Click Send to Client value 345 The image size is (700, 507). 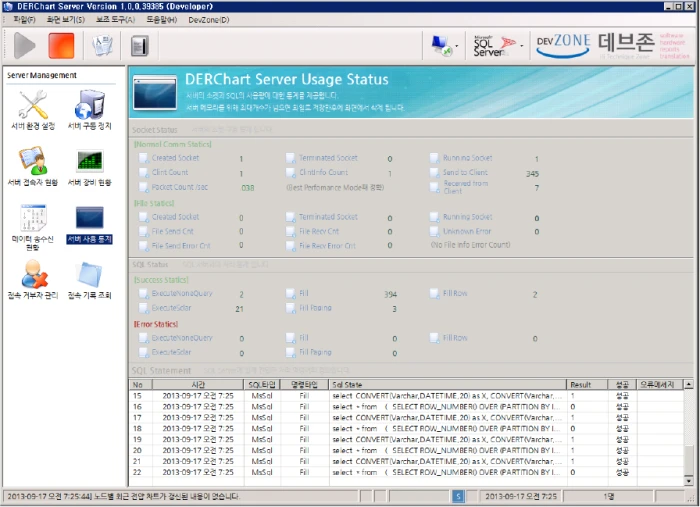pyautogui.click(x=532, y=174)
